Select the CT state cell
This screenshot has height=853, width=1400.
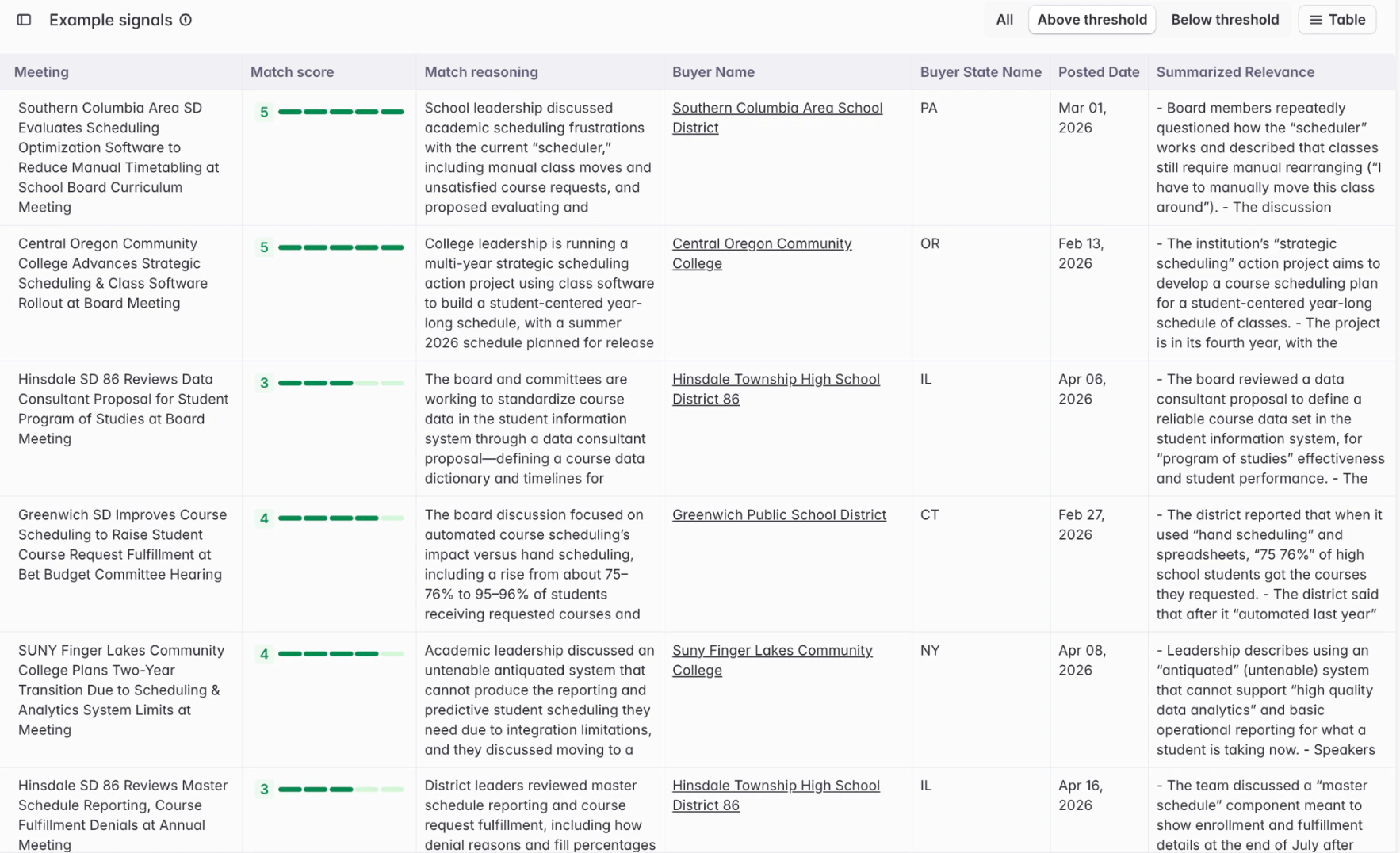point(930,514)
